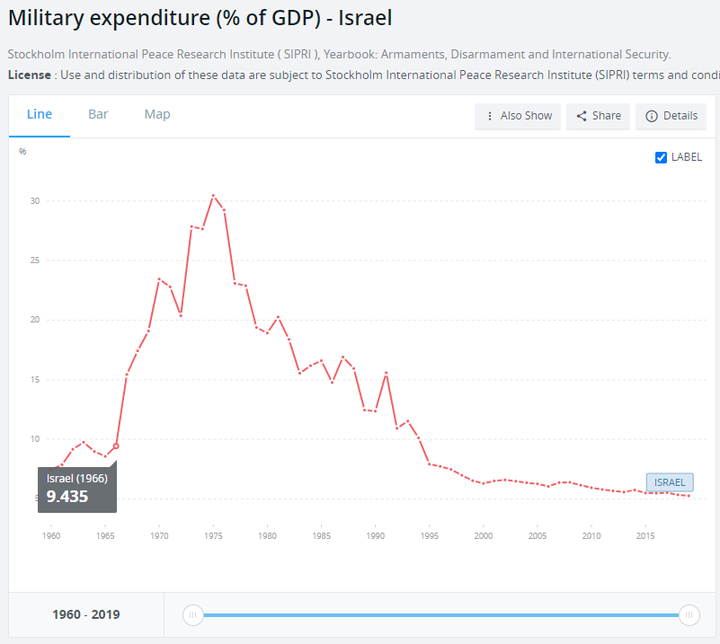Click the left year range slider handle

[x=193, y=615]
